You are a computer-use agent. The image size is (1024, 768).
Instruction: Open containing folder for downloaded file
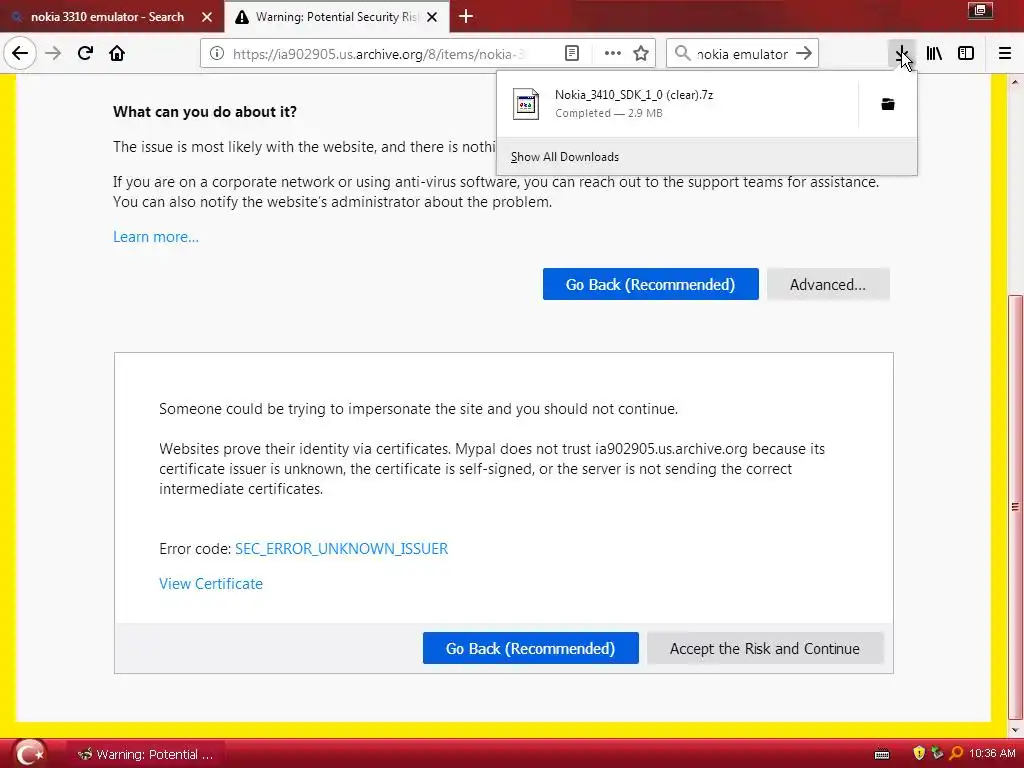click(888, 104)
